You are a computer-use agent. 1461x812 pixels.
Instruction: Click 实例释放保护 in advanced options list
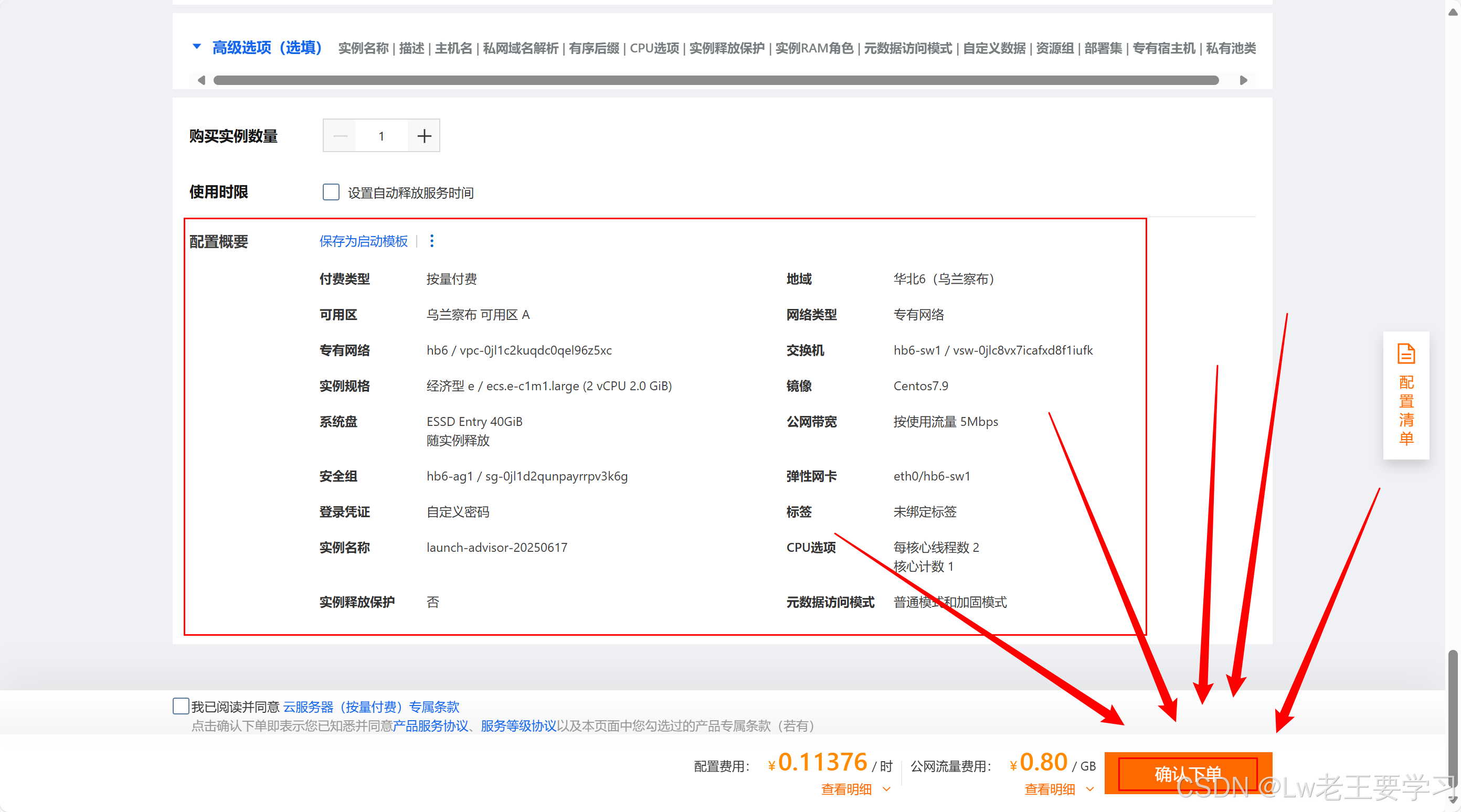(x=727, y=48)
